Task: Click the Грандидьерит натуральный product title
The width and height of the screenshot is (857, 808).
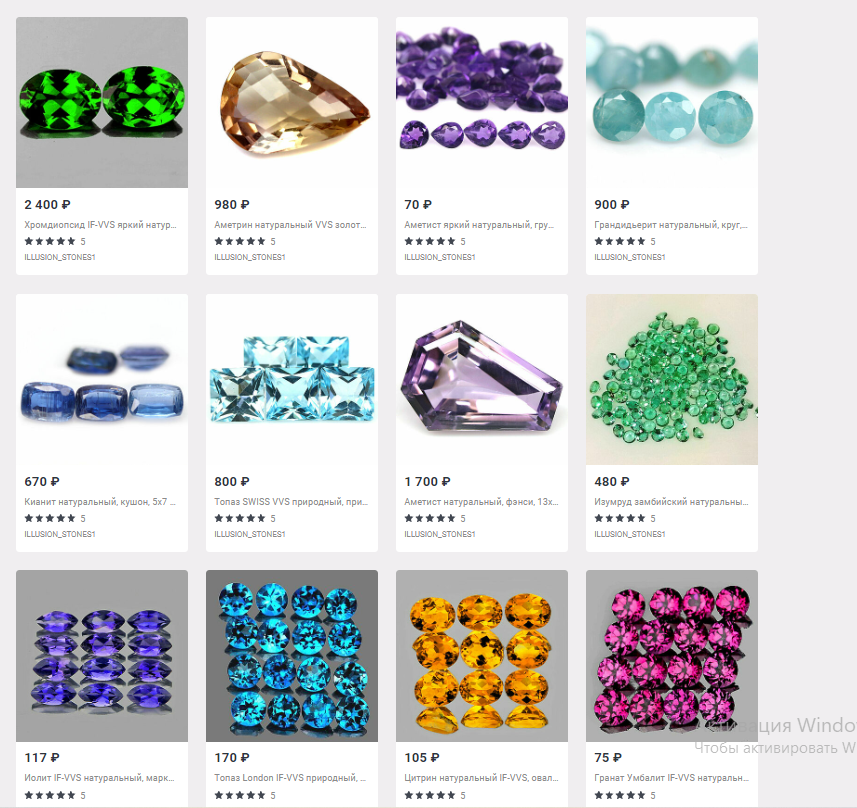Action: pos(671,225)
